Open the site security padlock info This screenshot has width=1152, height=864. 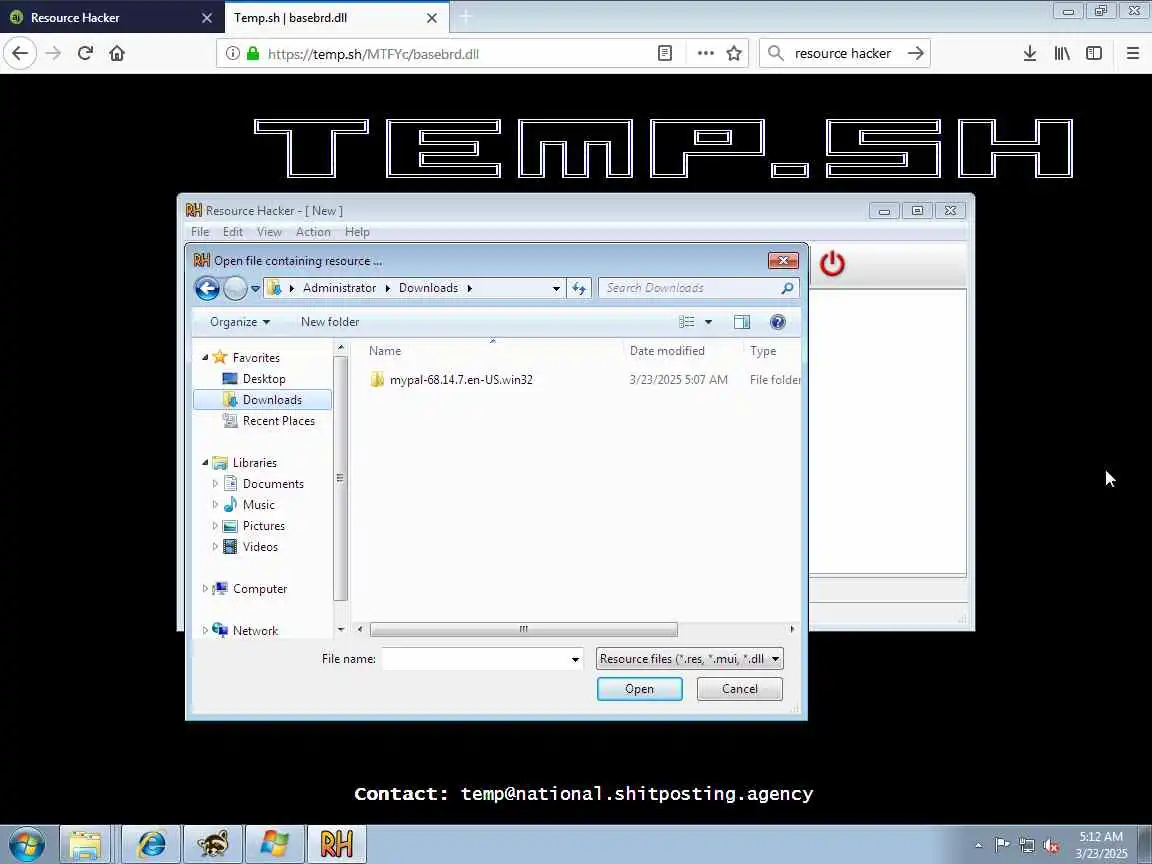[253, 53]
